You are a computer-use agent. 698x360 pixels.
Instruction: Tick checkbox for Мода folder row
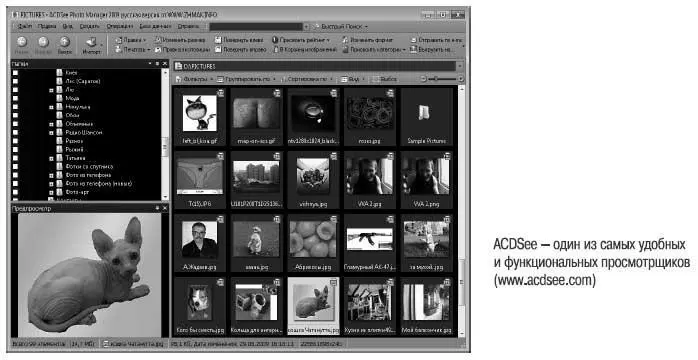(x=15, y=98)
